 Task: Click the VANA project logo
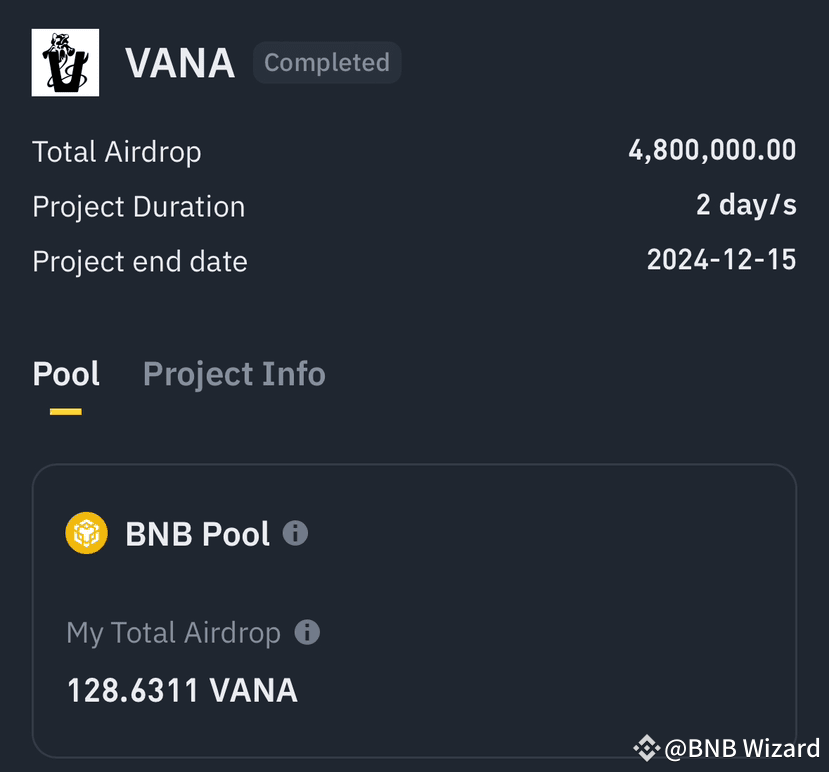[x=65, y=62]
